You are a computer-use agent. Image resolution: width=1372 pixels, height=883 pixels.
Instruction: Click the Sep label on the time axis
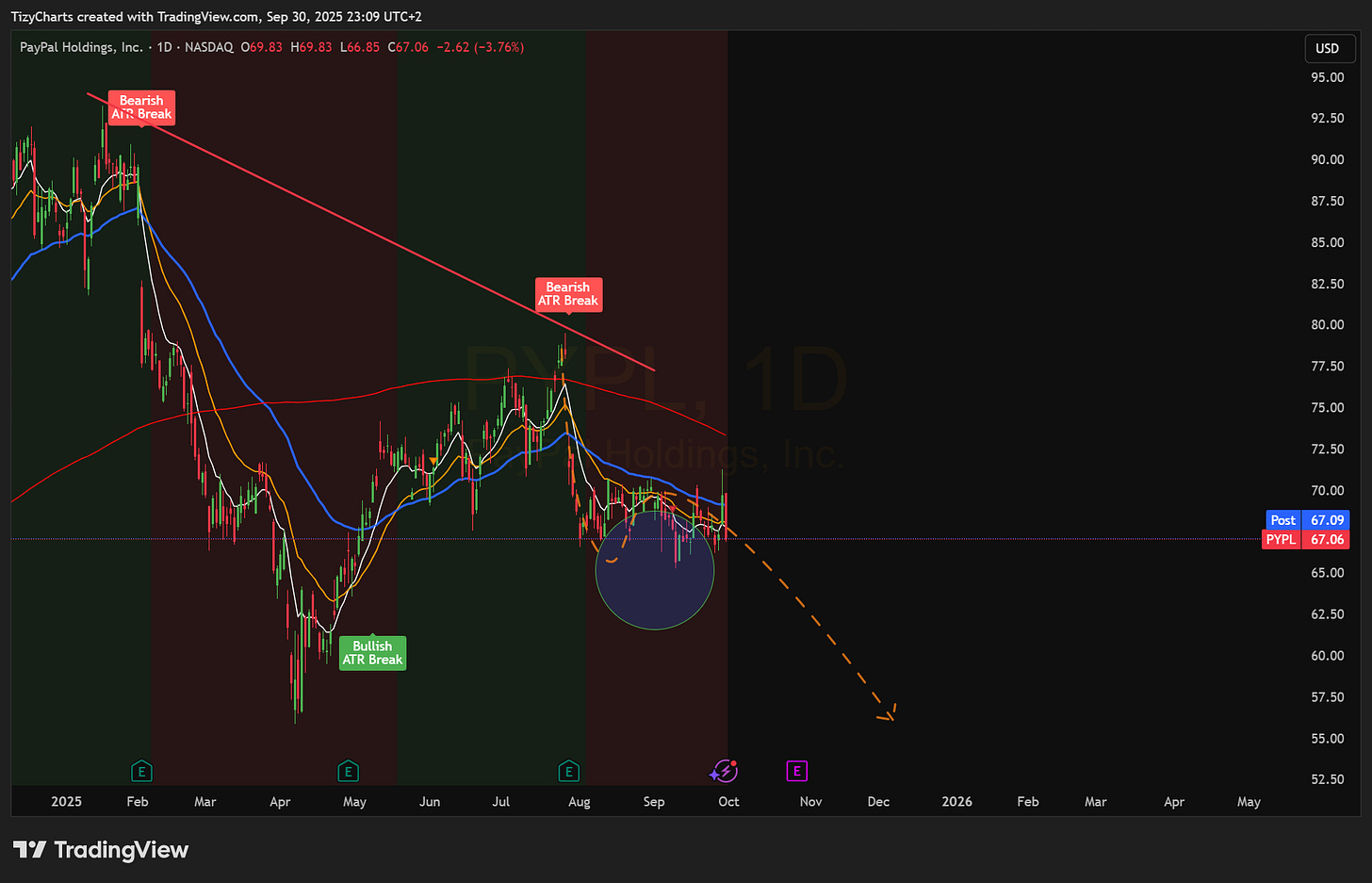pos(654,802)
